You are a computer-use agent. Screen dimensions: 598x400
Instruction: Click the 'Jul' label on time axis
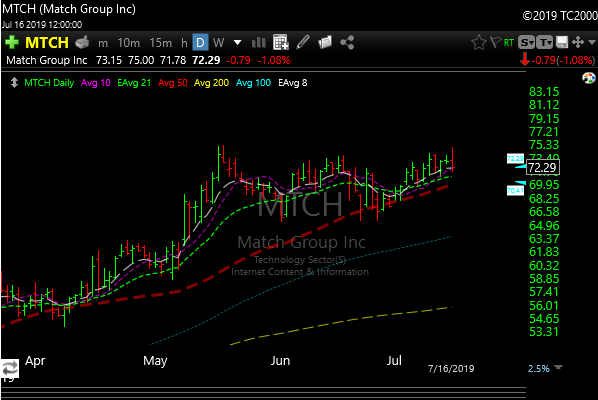[x=394, y=360]
